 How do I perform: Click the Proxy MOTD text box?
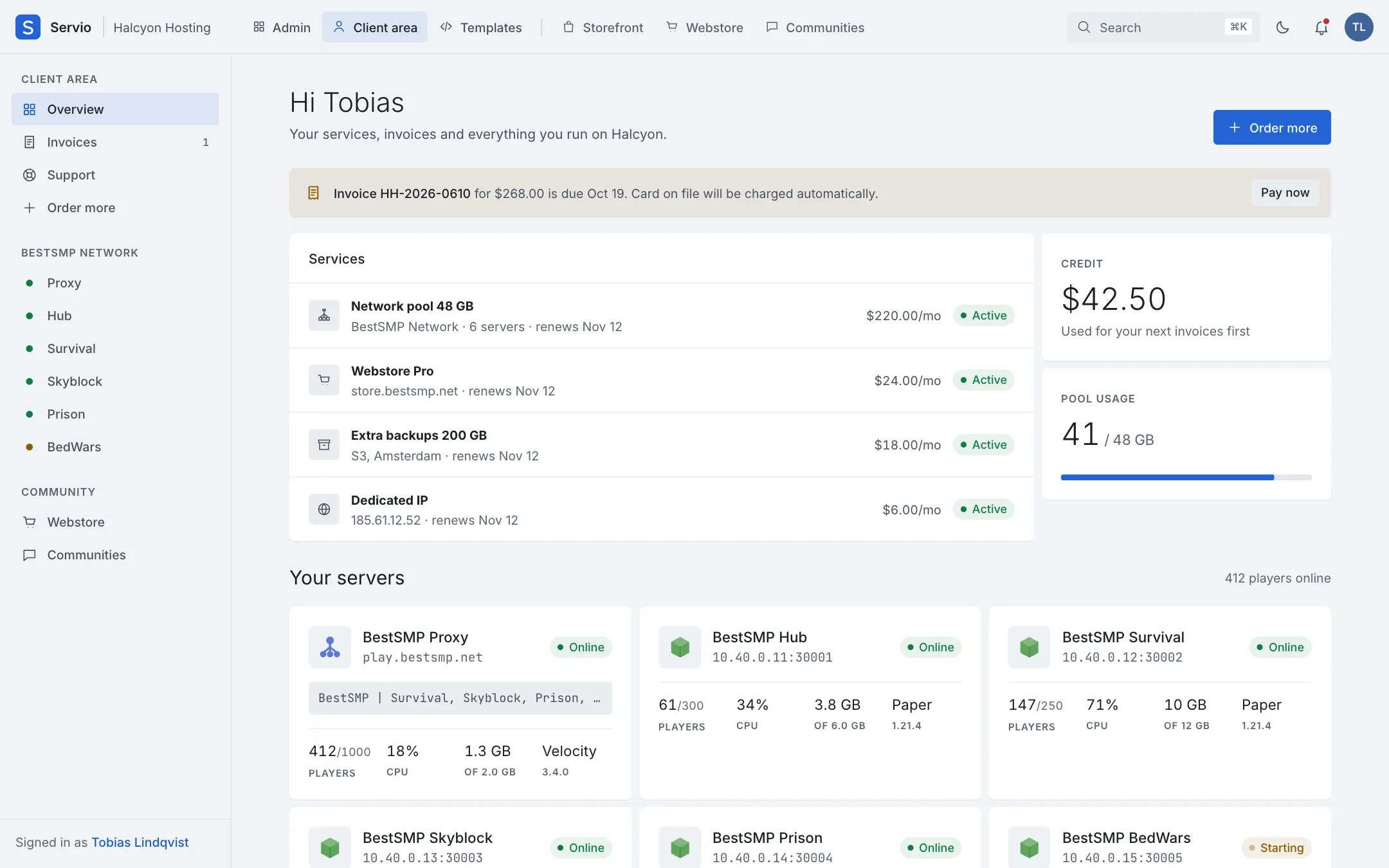(x=460, y=698)
